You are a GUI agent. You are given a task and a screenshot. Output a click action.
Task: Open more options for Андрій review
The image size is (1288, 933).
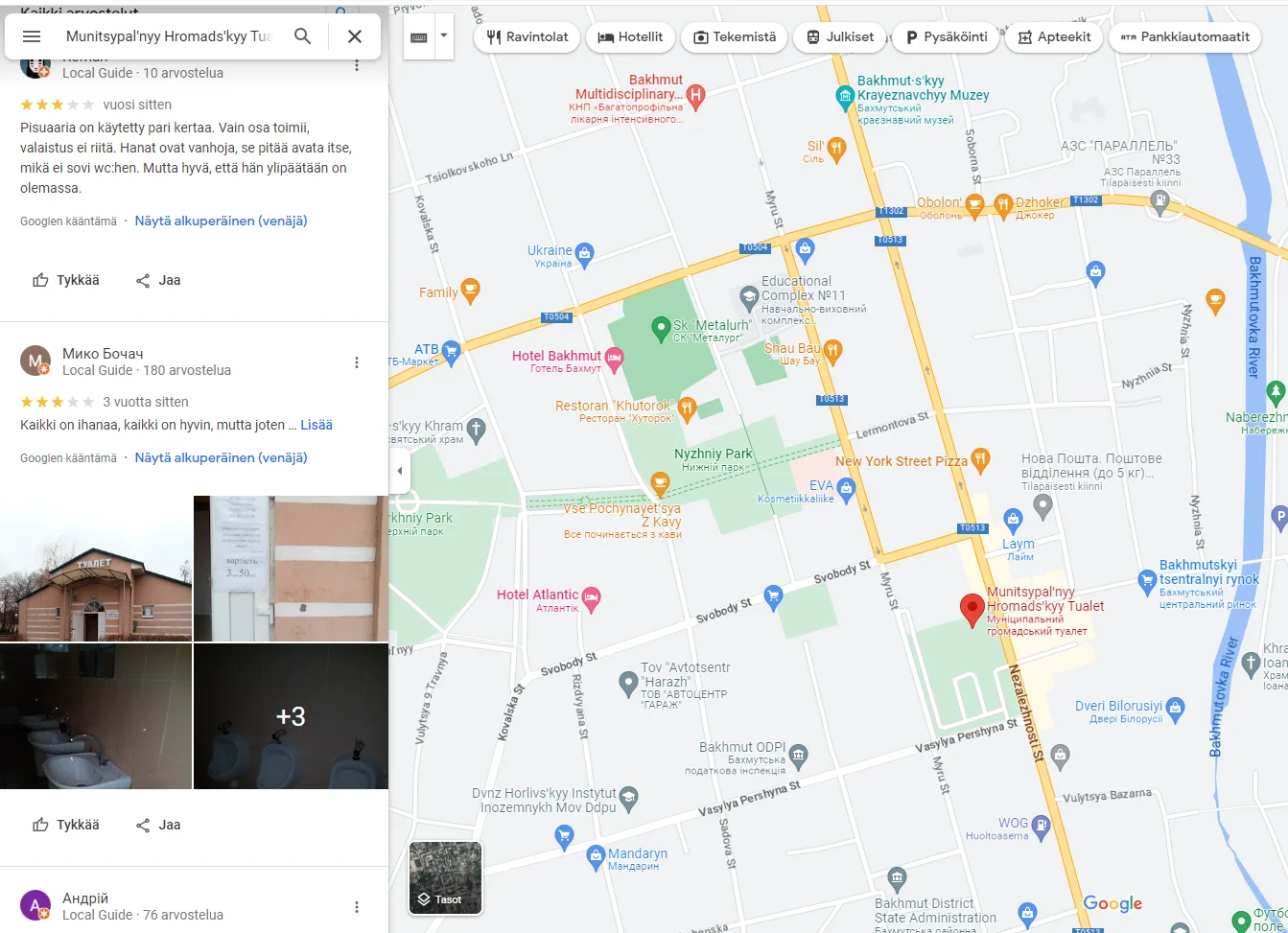click(357, 907)
